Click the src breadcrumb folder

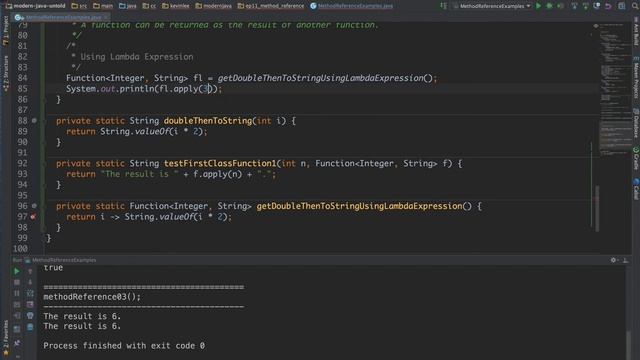coord(79,6)
